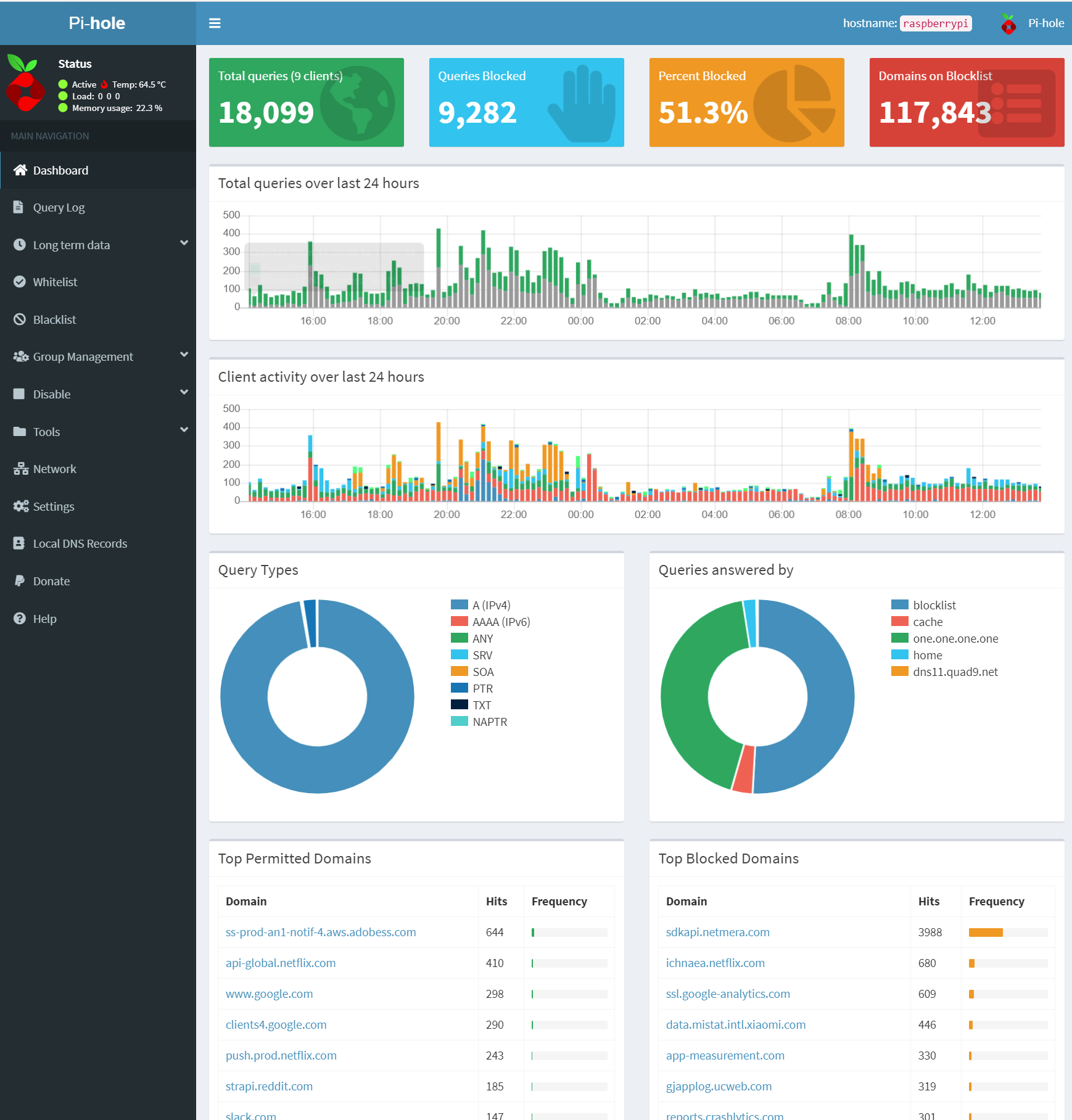The width and height of the screenshot is (1072, 1120).
Task: Click the list icon on Domains on Blocklist card
Action: click(x=1016, y=104)
